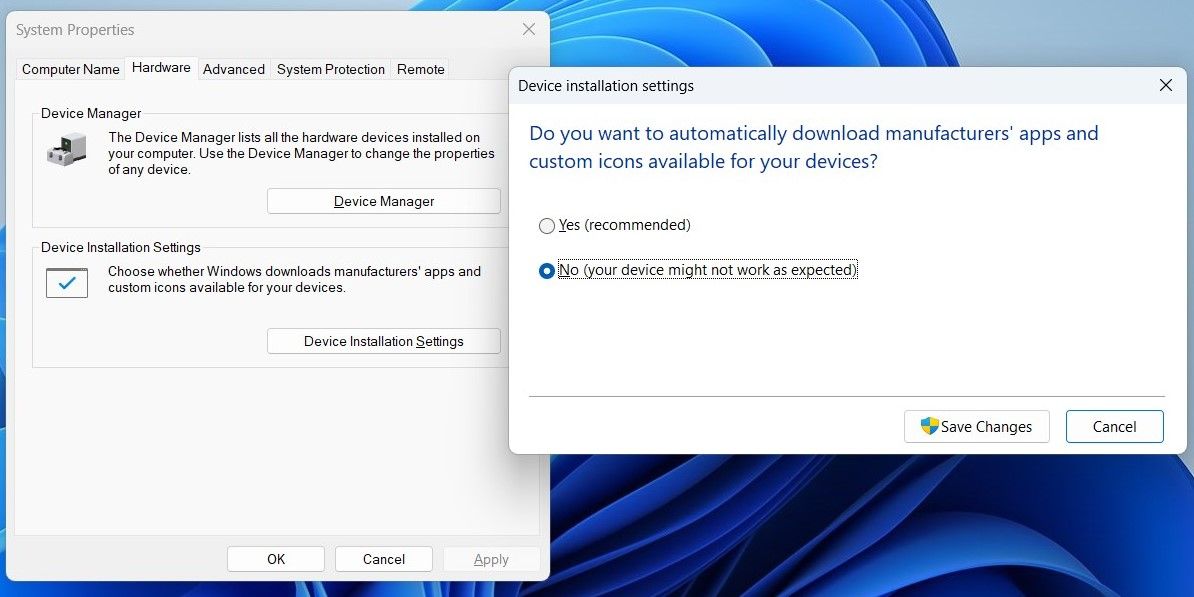This screenshot has height=597, width=1194.
Task: Cancel the Device installation settings dialog
Action: click(x=1114, y=427)
